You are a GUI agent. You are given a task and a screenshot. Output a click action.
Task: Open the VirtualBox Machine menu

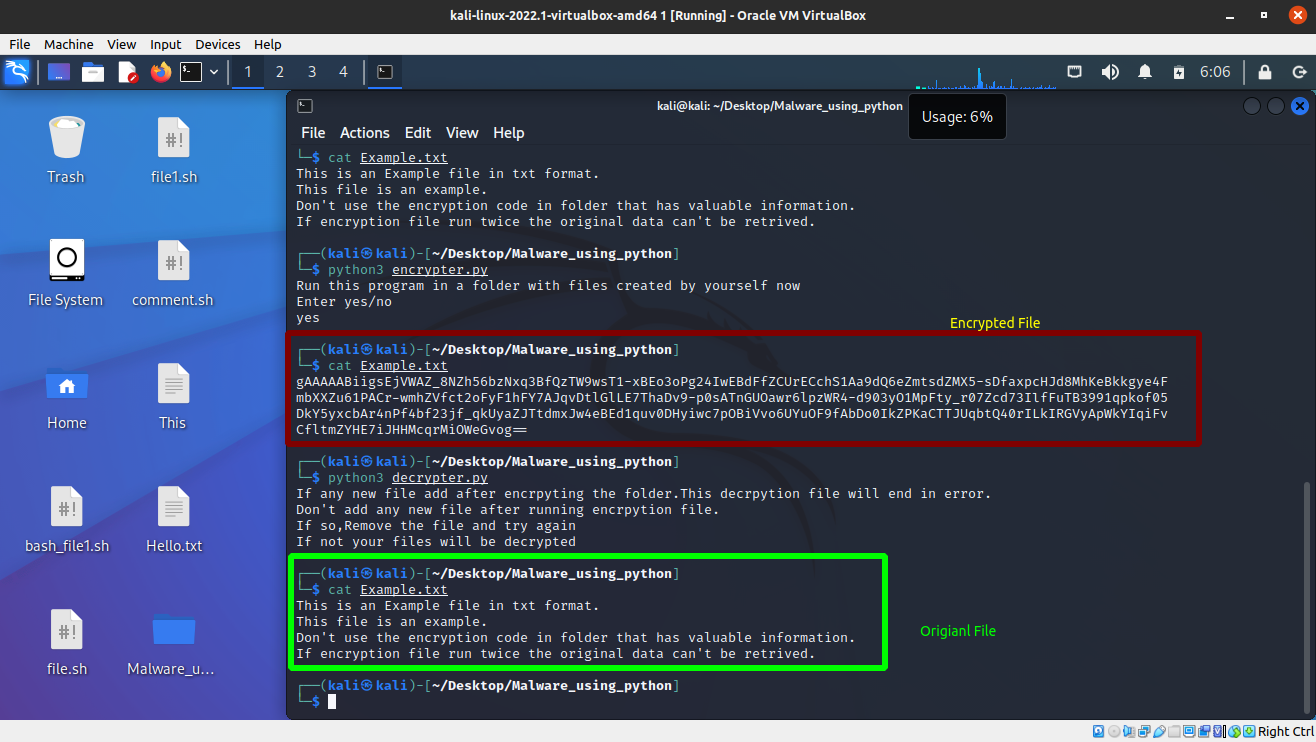tap(69, 44)
